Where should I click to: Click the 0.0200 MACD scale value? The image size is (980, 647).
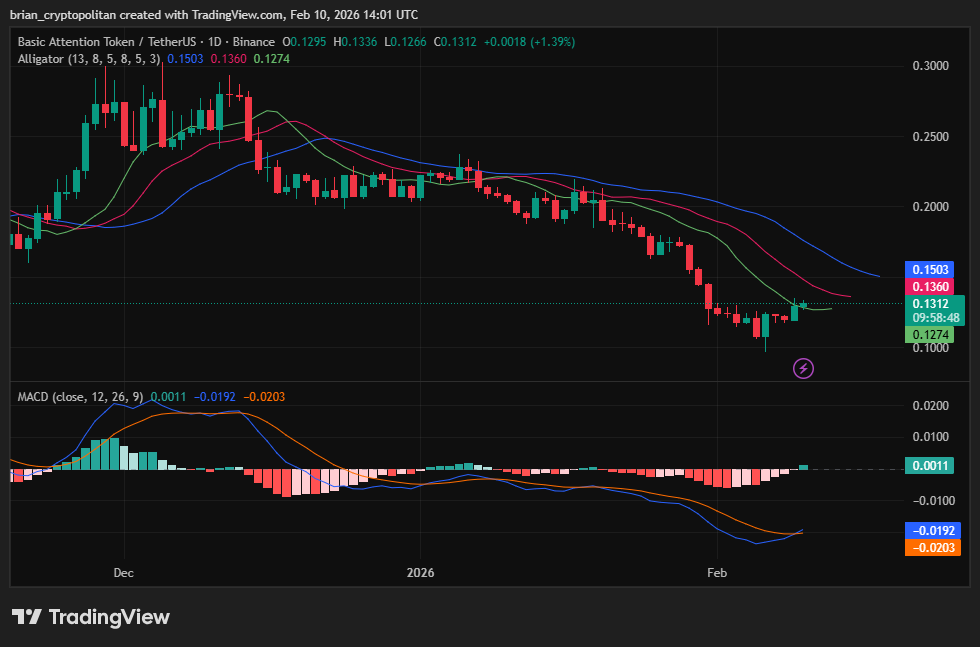931,406
